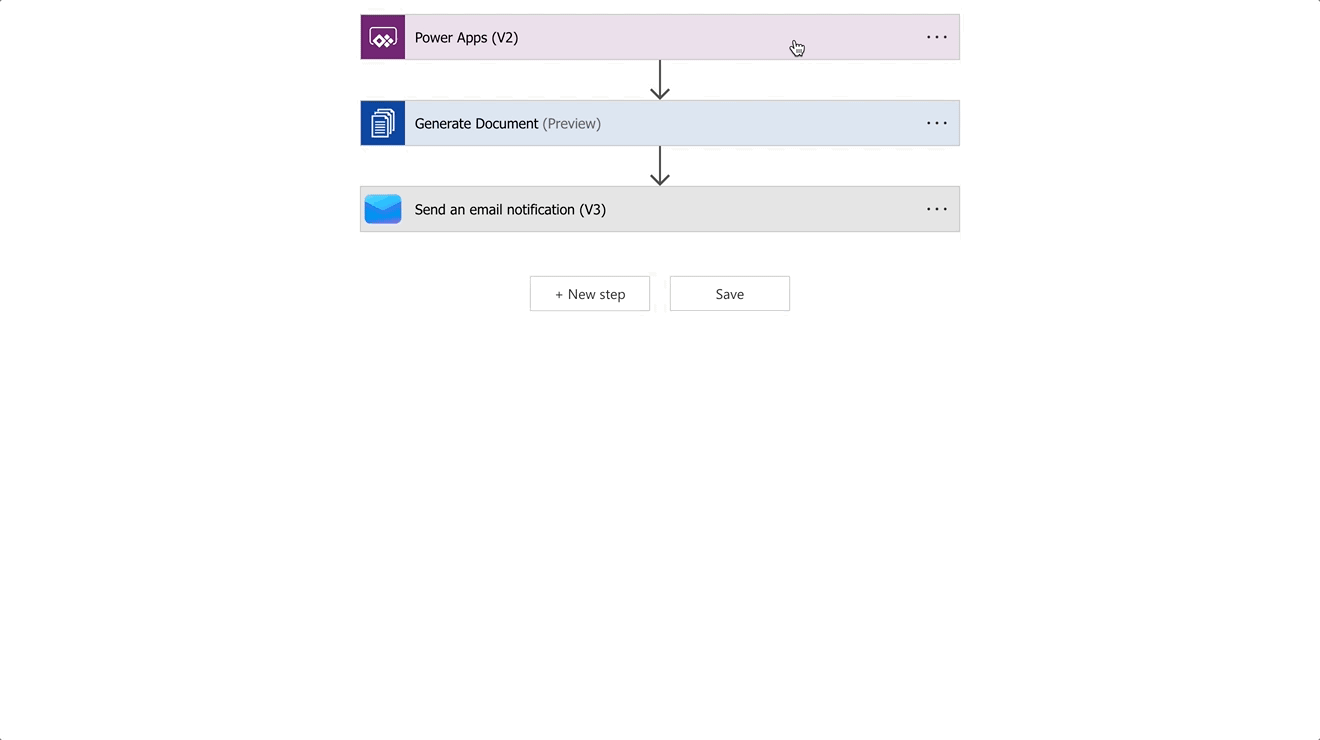Click the arrow below the Power Apps step

[x=659, y=80]
